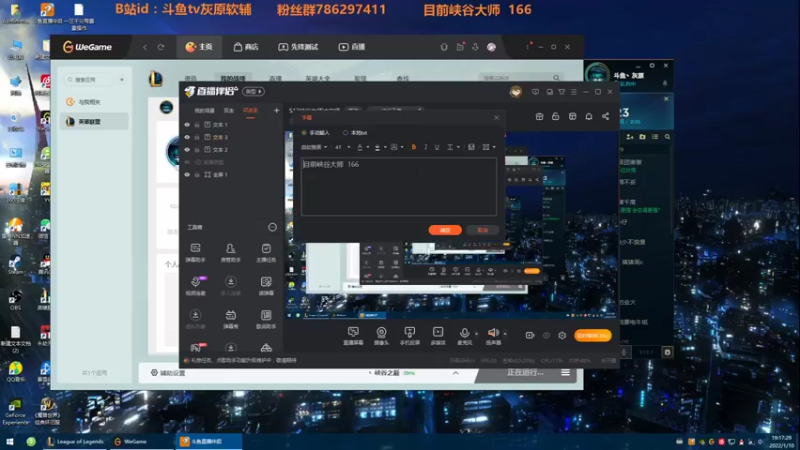Expand speaker options arrow
800x450 pixels.
pyautogui.click(x=505, y=334)
